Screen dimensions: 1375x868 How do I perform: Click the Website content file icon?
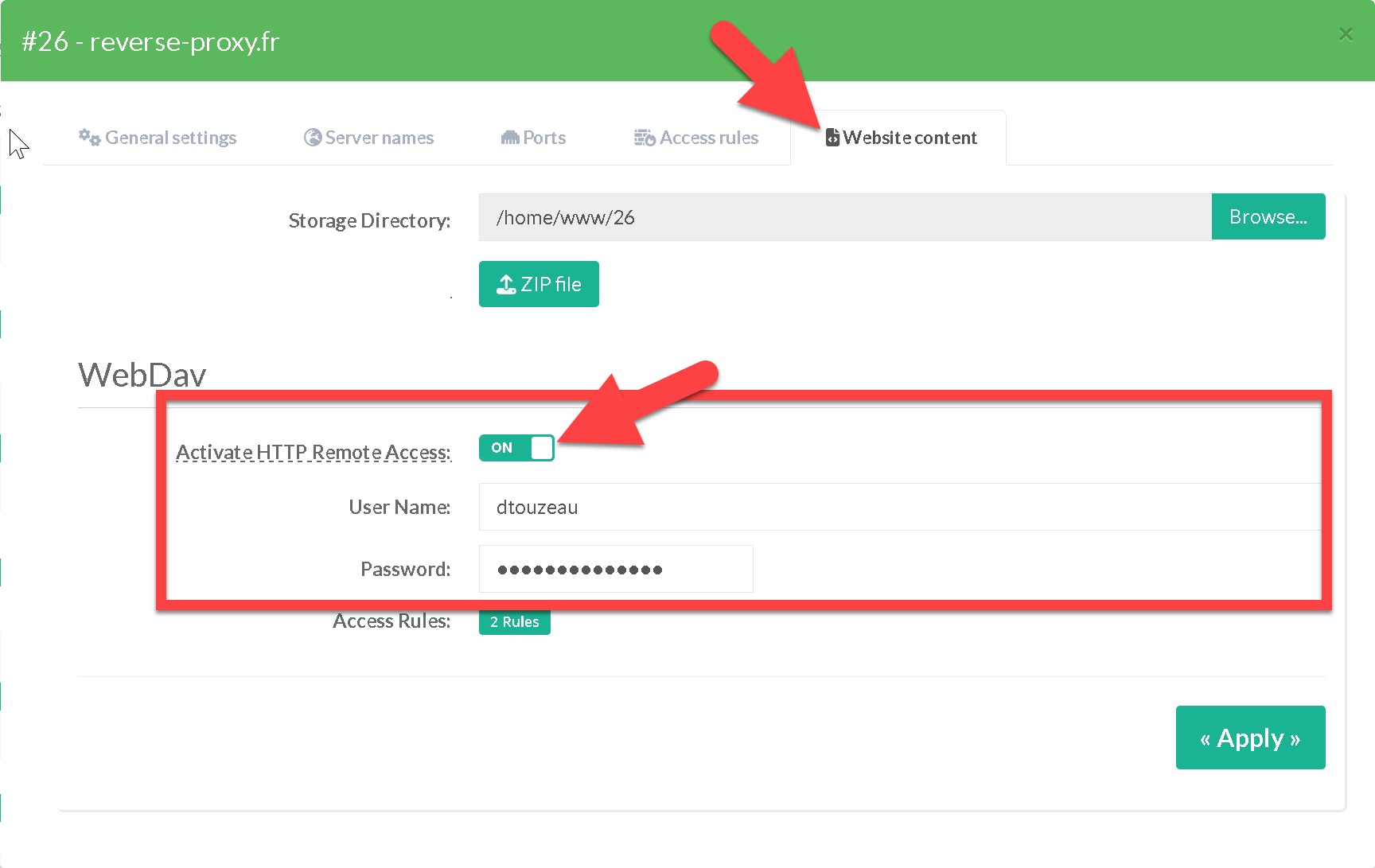(x=832, y=138)
